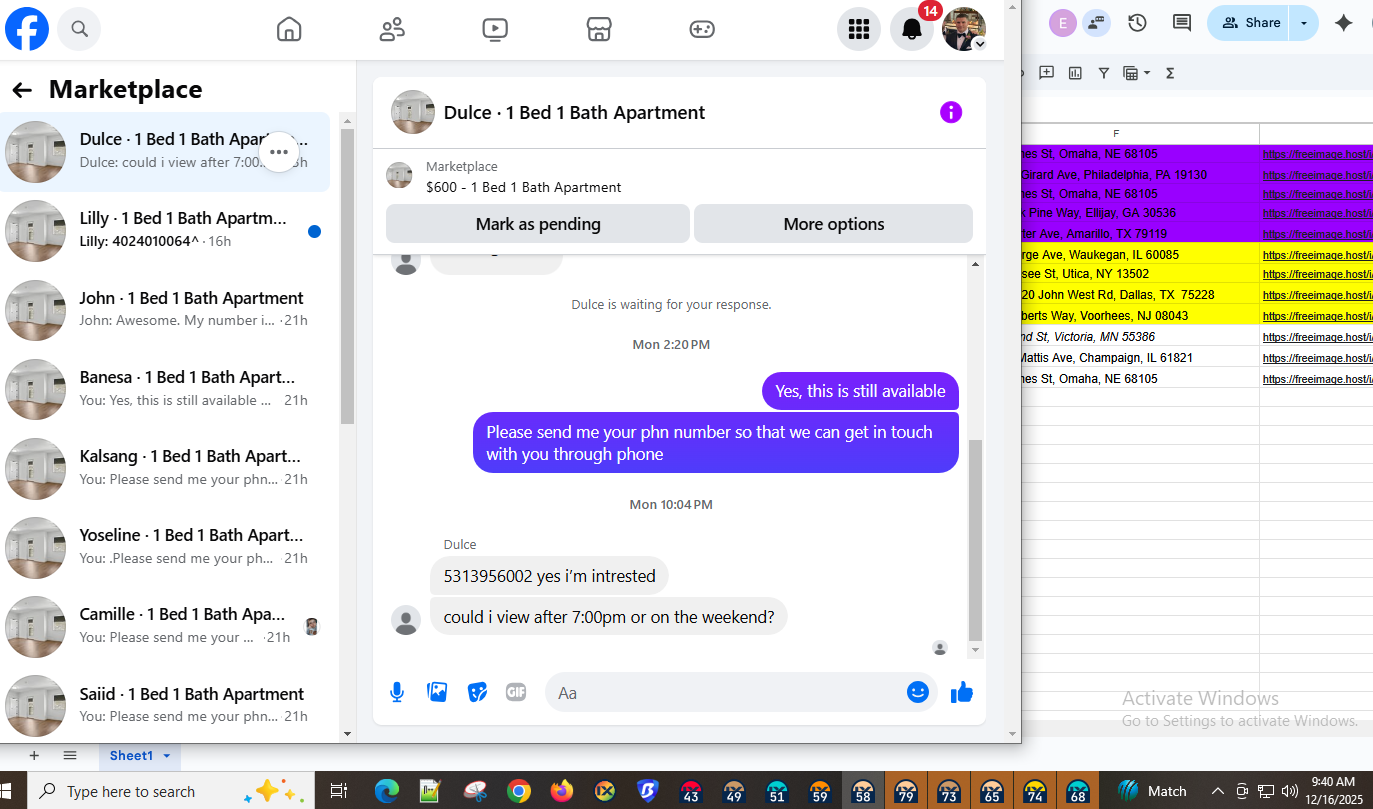1373x809 pixels.
Task: Open Kalsang's apartment conversation
Action: [165, 468]
